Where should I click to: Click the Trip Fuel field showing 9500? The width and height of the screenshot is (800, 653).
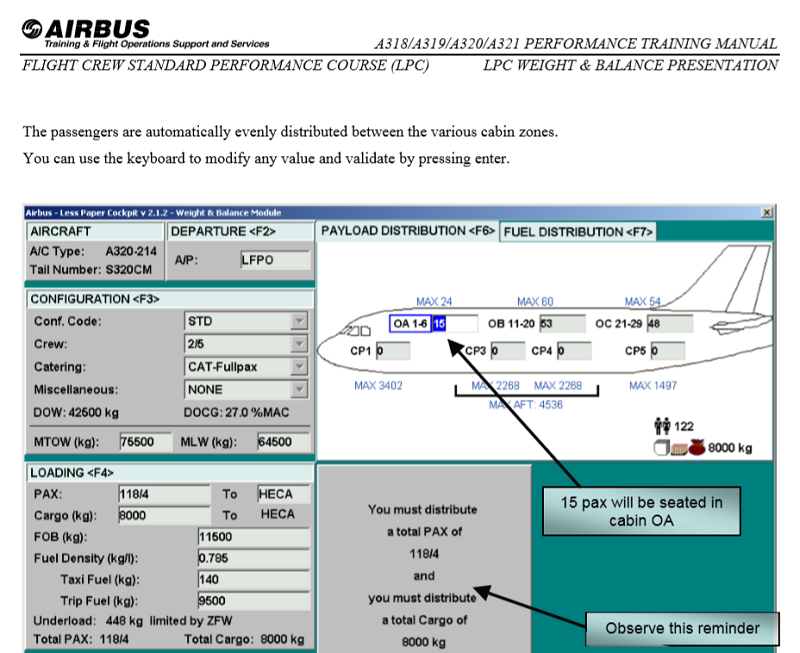[x=254, y=601]
